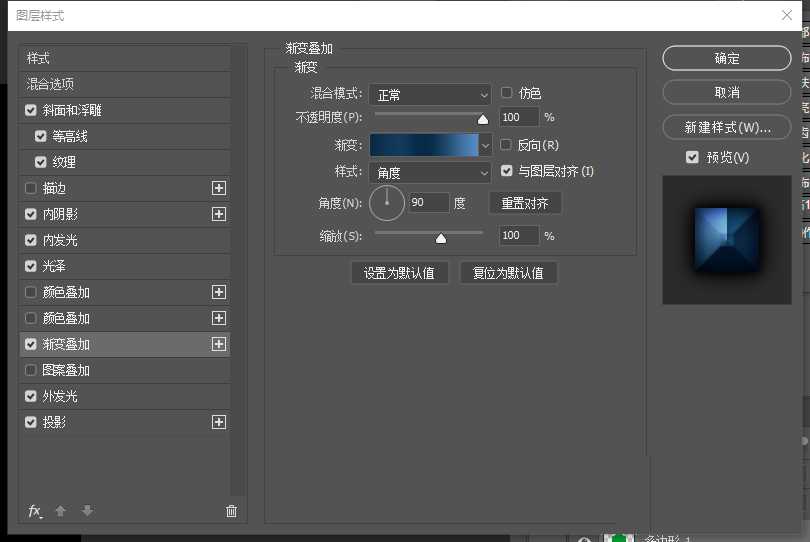The width and height of the screenshot is (810, 542).
Task: Select the 外发光 effect entry
Action: click(60, 396)
